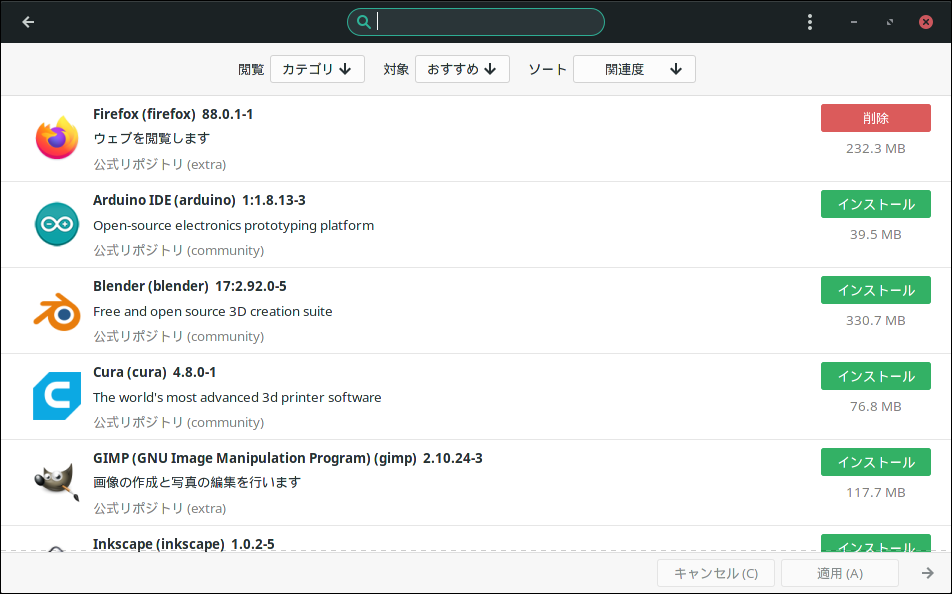This screenshot has width=952, height=594.
Task: Open the three-dot options menu
Action: point(809,22)
